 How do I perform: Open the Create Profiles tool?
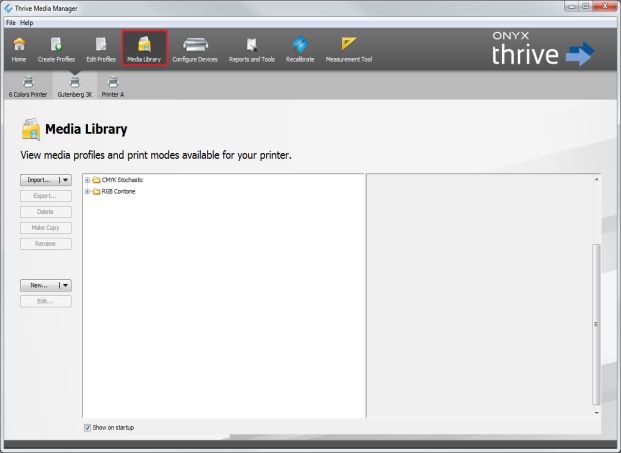(56, 49)
